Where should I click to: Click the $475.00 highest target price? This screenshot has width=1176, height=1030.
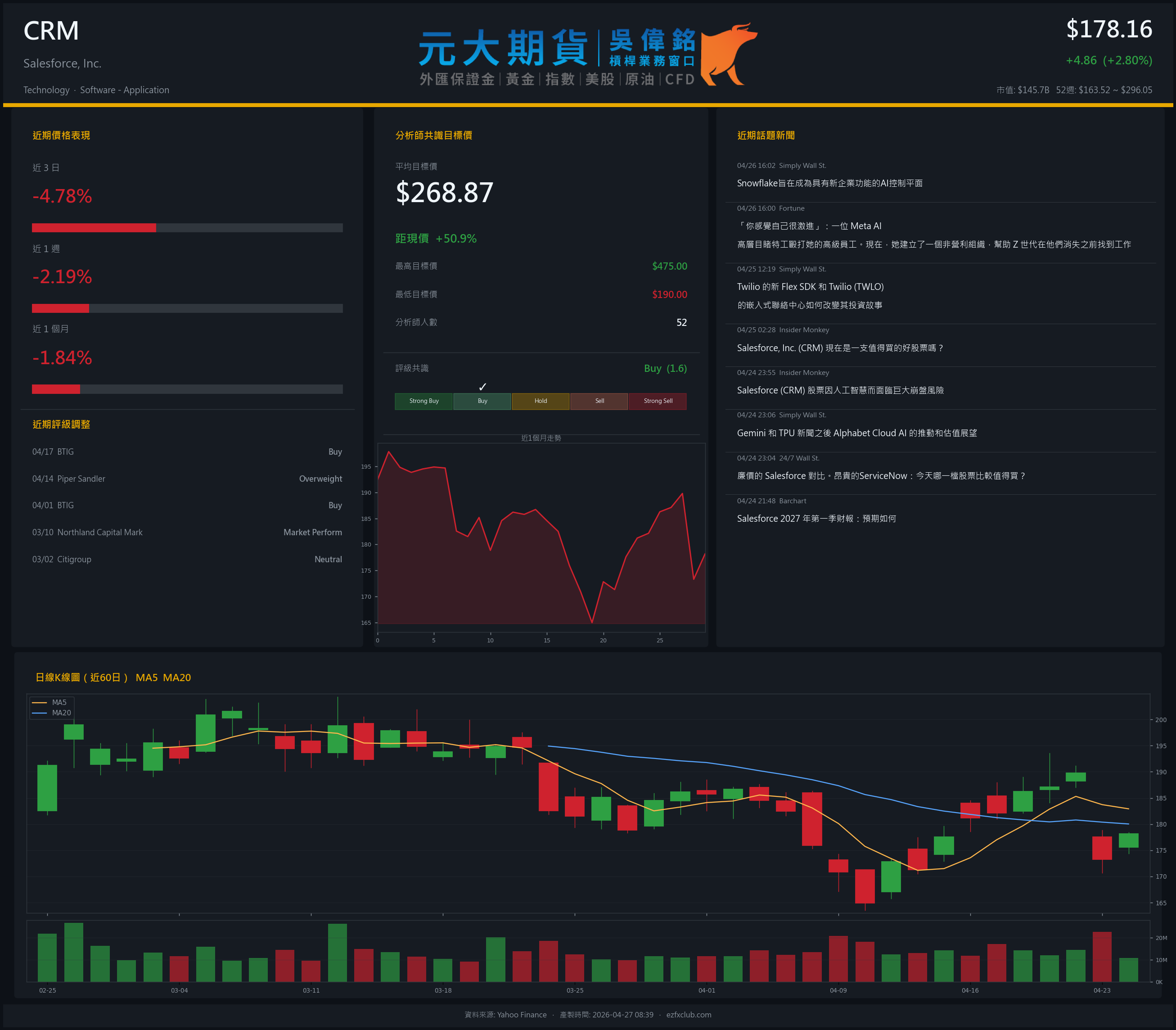[x=669, y=266]
